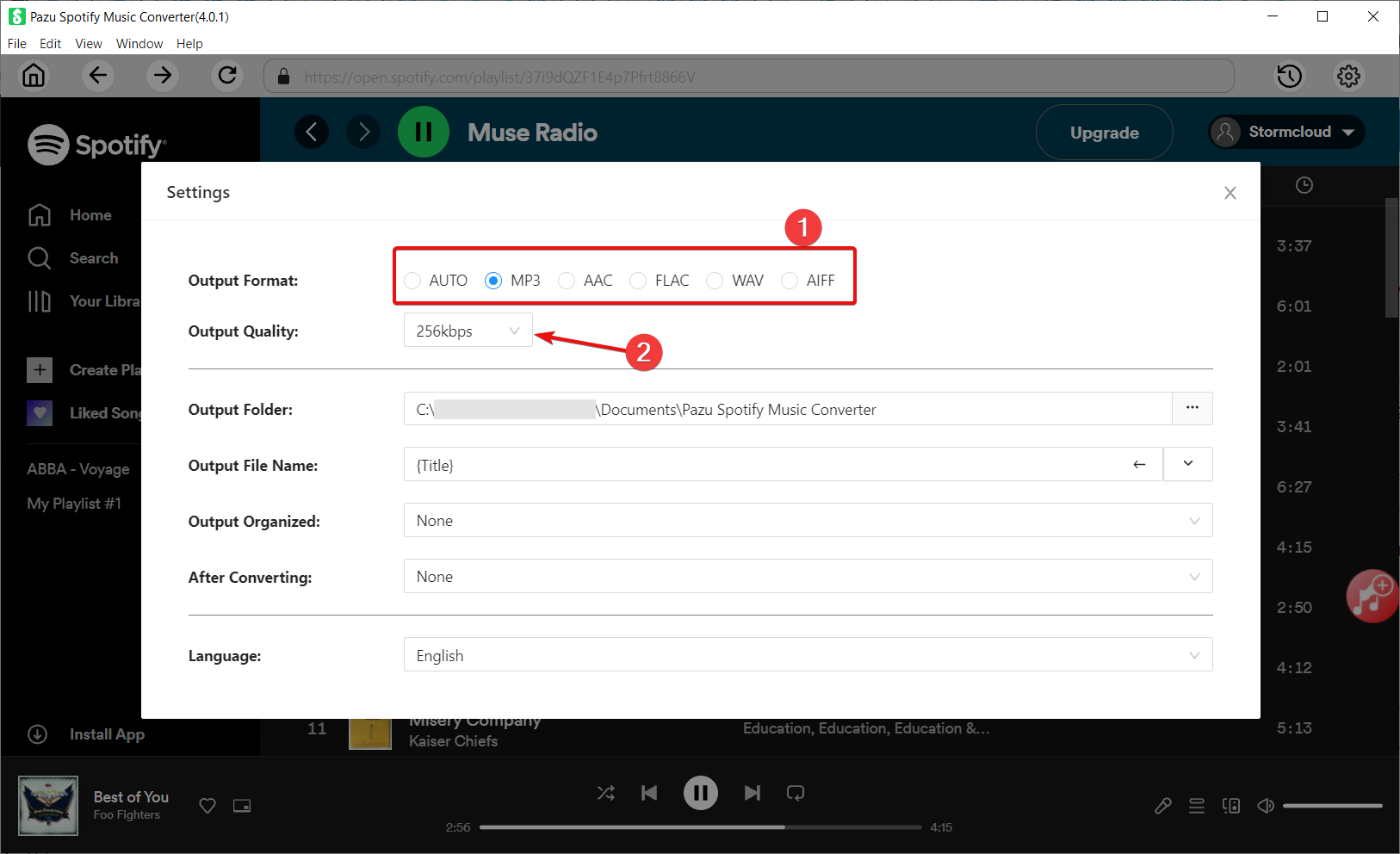Open Liked Songs heart icon
Screen dimensions: 1400x854
coord(40,413)
